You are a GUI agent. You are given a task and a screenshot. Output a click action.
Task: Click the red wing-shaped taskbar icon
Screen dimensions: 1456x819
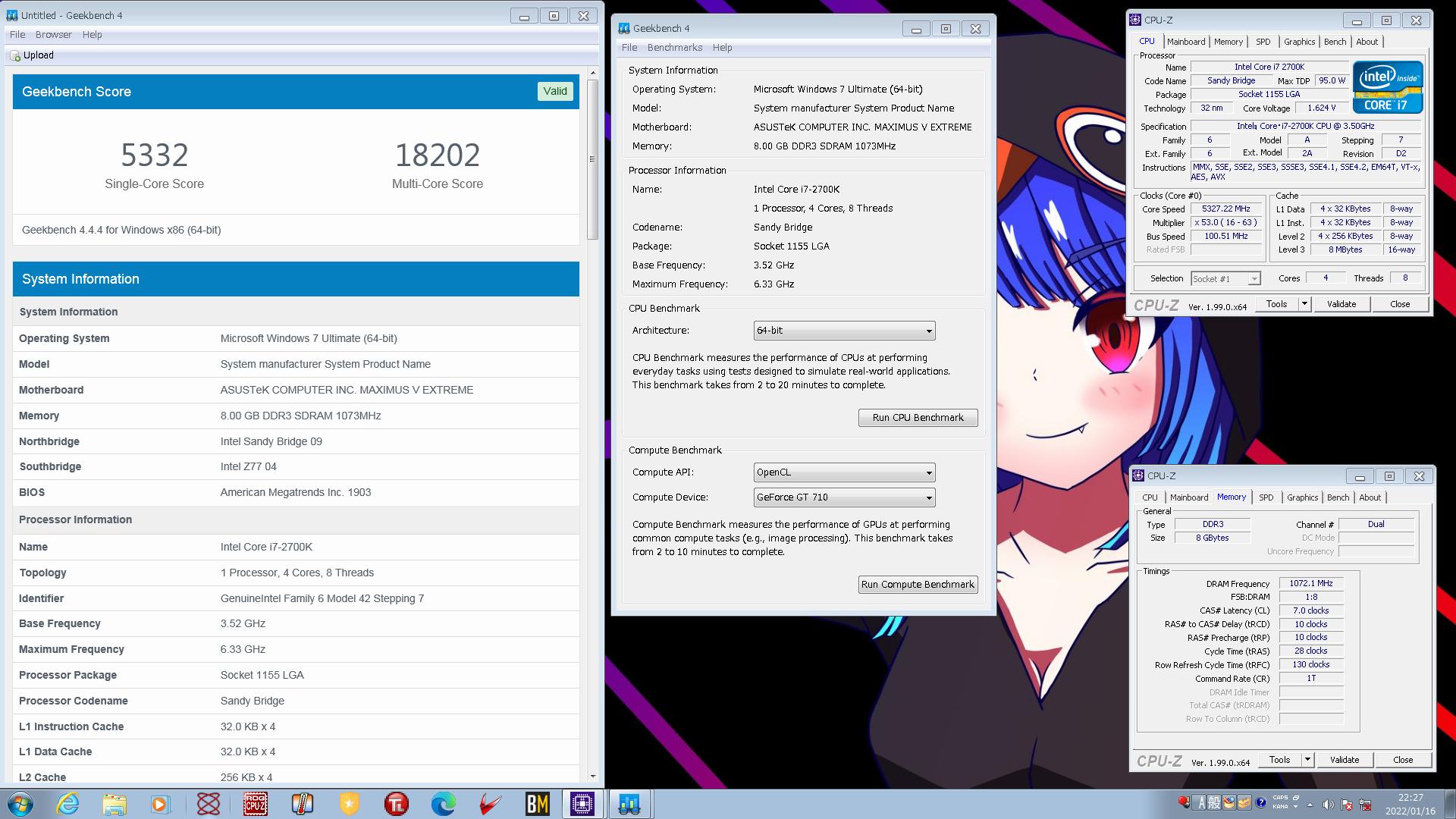(491, 804)
